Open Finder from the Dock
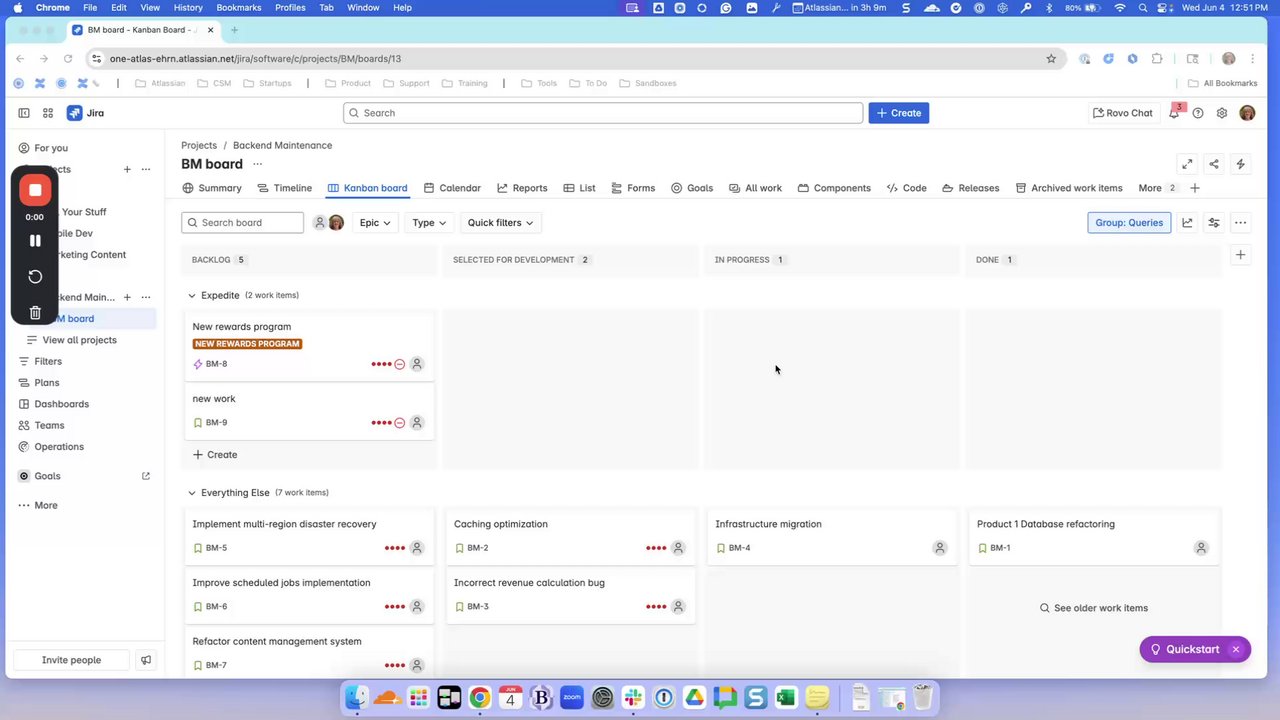Viewport: 1280px width, 720px height. [x=356, y=697]
